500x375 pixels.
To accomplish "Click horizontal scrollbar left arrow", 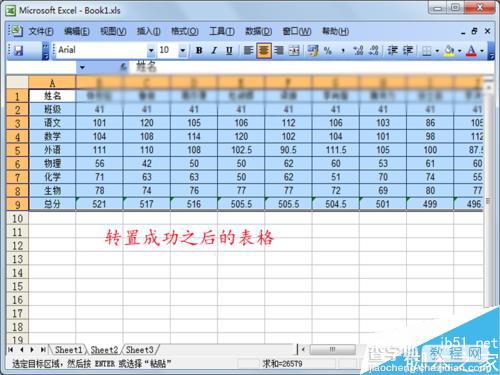I will click(x=303, y=349).
